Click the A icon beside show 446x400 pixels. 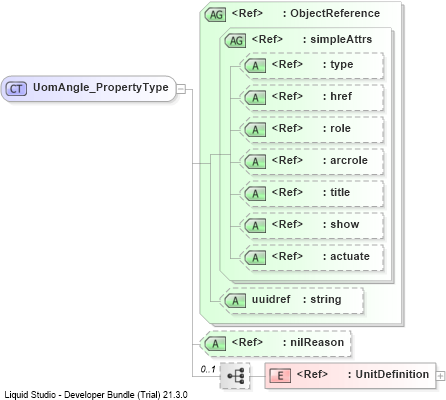click(255, 226)
